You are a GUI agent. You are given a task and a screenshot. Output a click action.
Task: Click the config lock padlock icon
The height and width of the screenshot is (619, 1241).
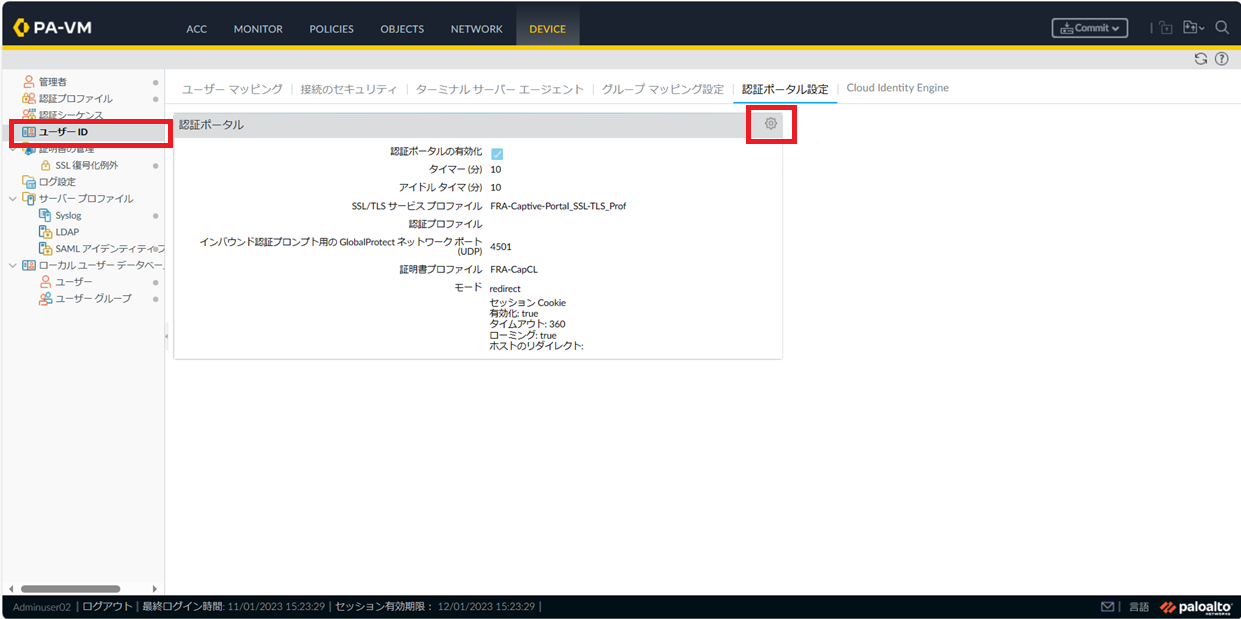click(x=1166, y=28)
